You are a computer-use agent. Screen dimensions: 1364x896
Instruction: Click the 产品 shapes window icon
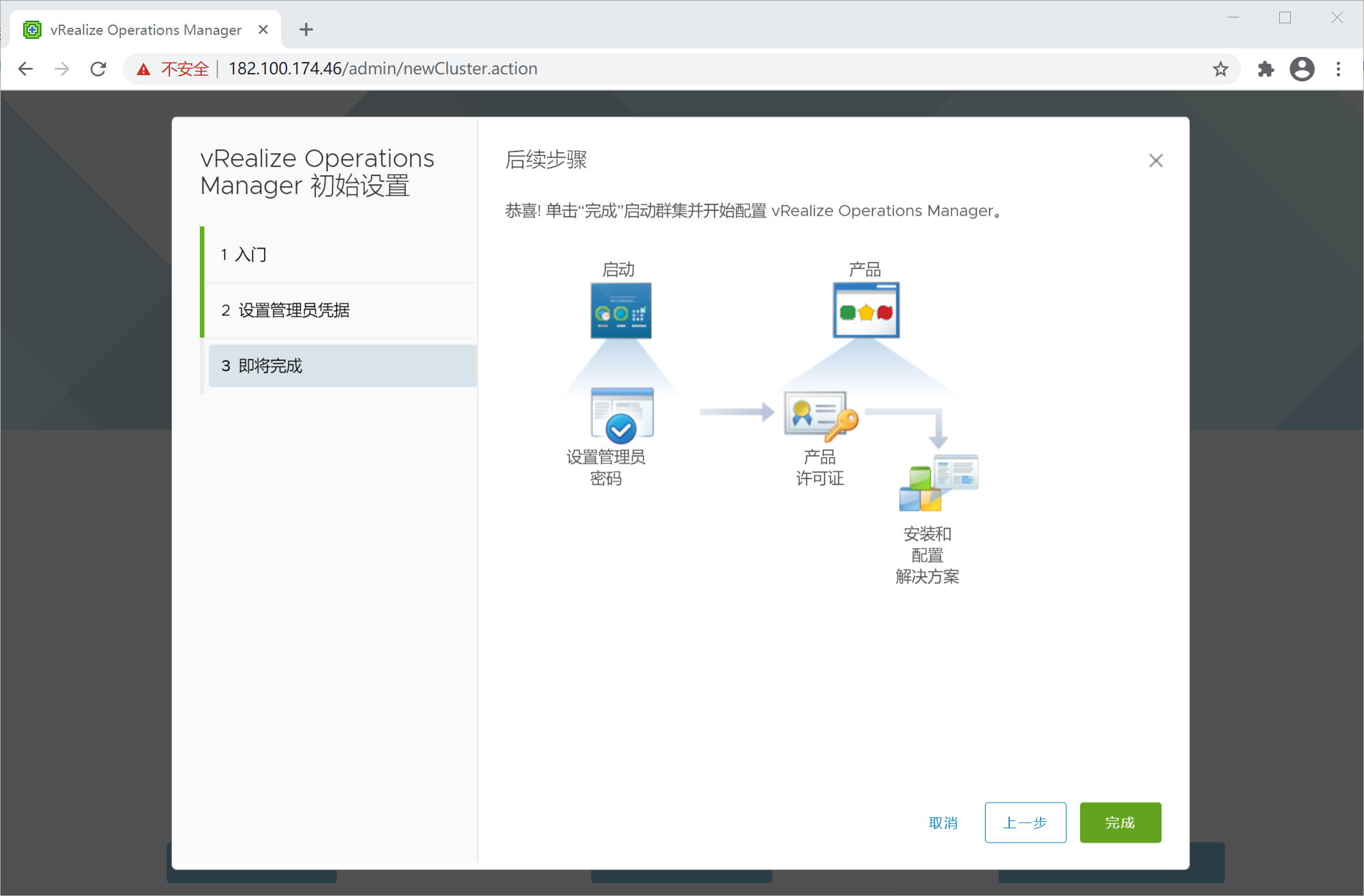click(865, 310)
